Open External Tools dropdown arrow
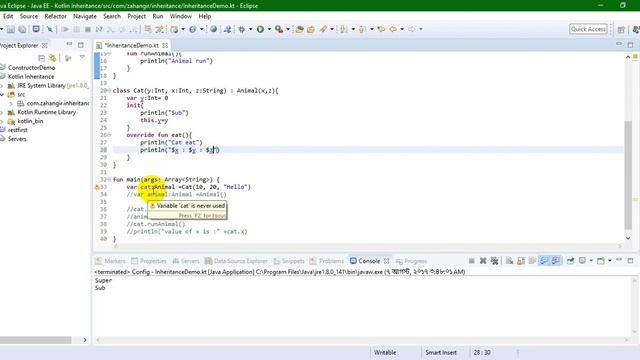The image size is (640, 360). pyautogui.click(x=288, y=29)
